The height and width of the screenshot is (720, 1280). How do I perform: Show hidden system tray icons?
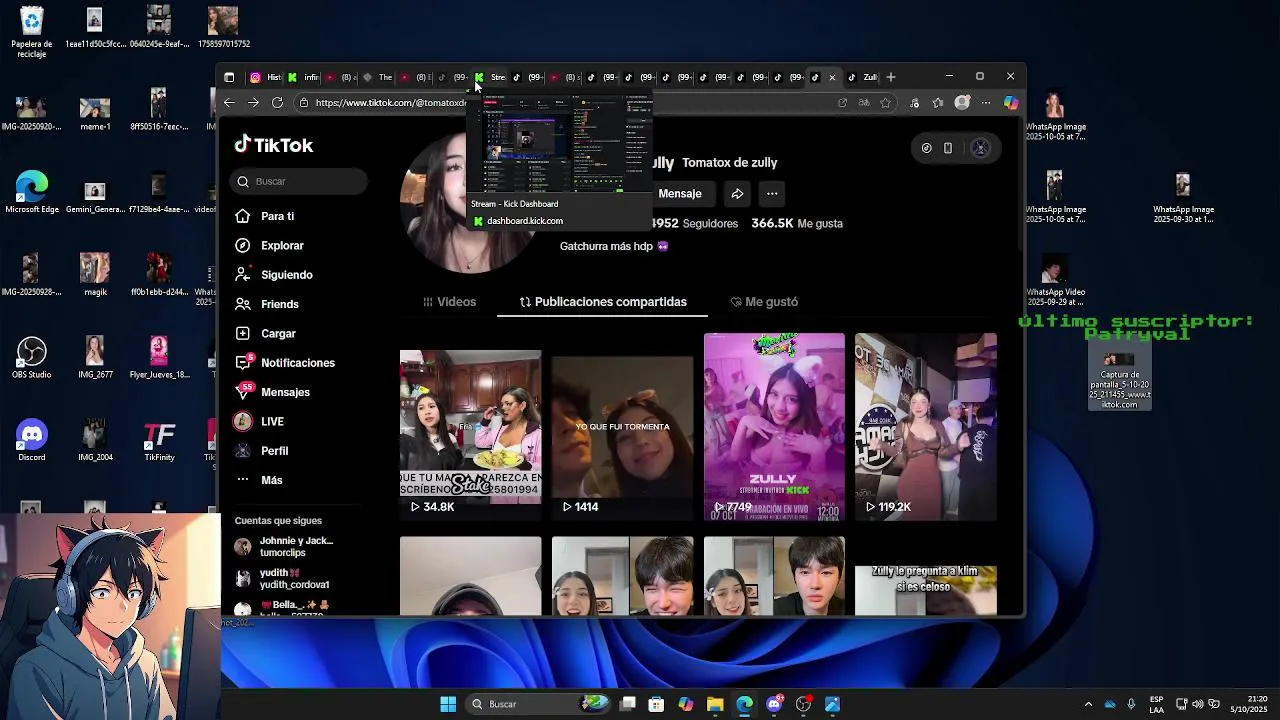[1088, 704]
